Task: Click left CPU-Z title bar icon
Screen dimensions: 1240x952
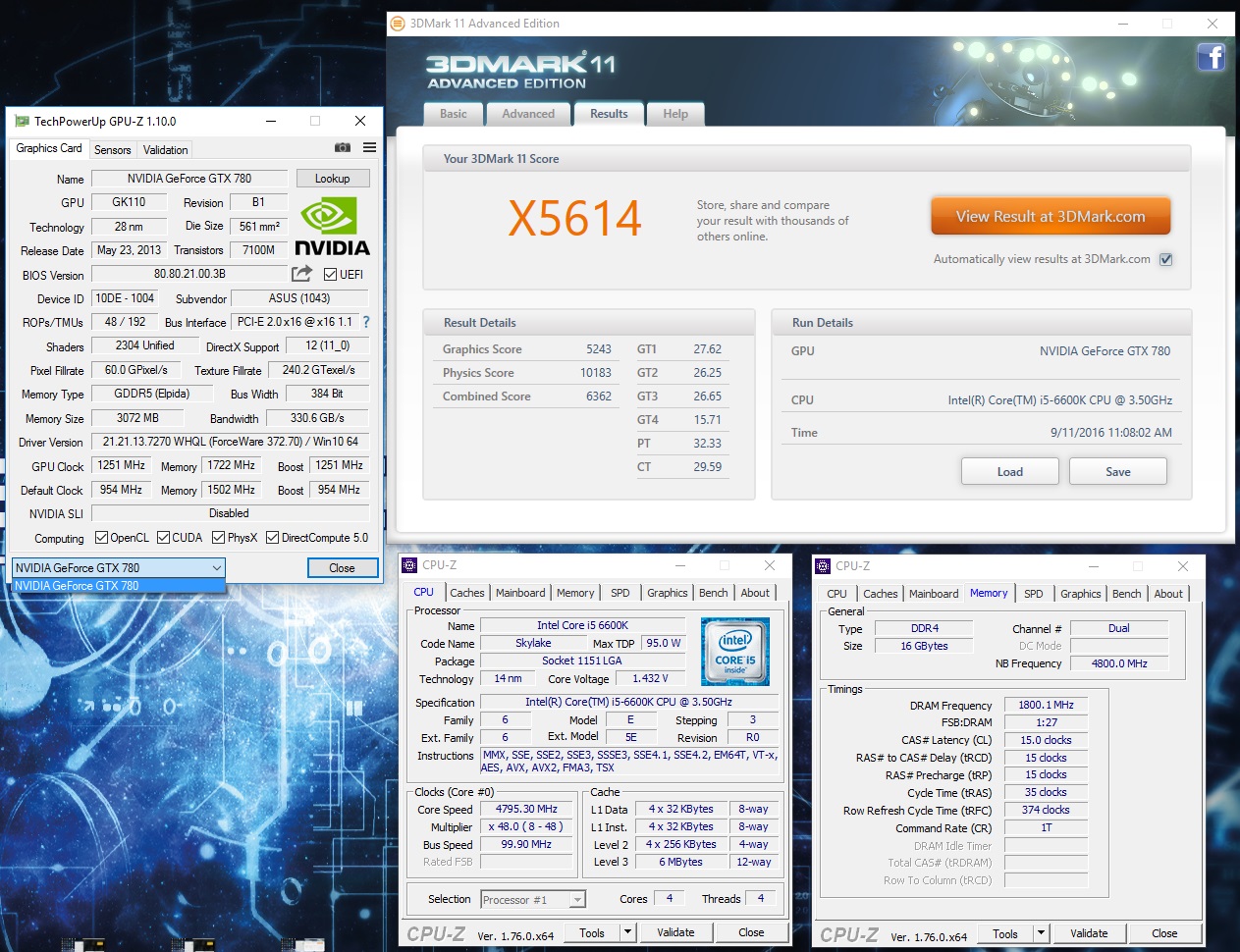Action: click(410, 565)
